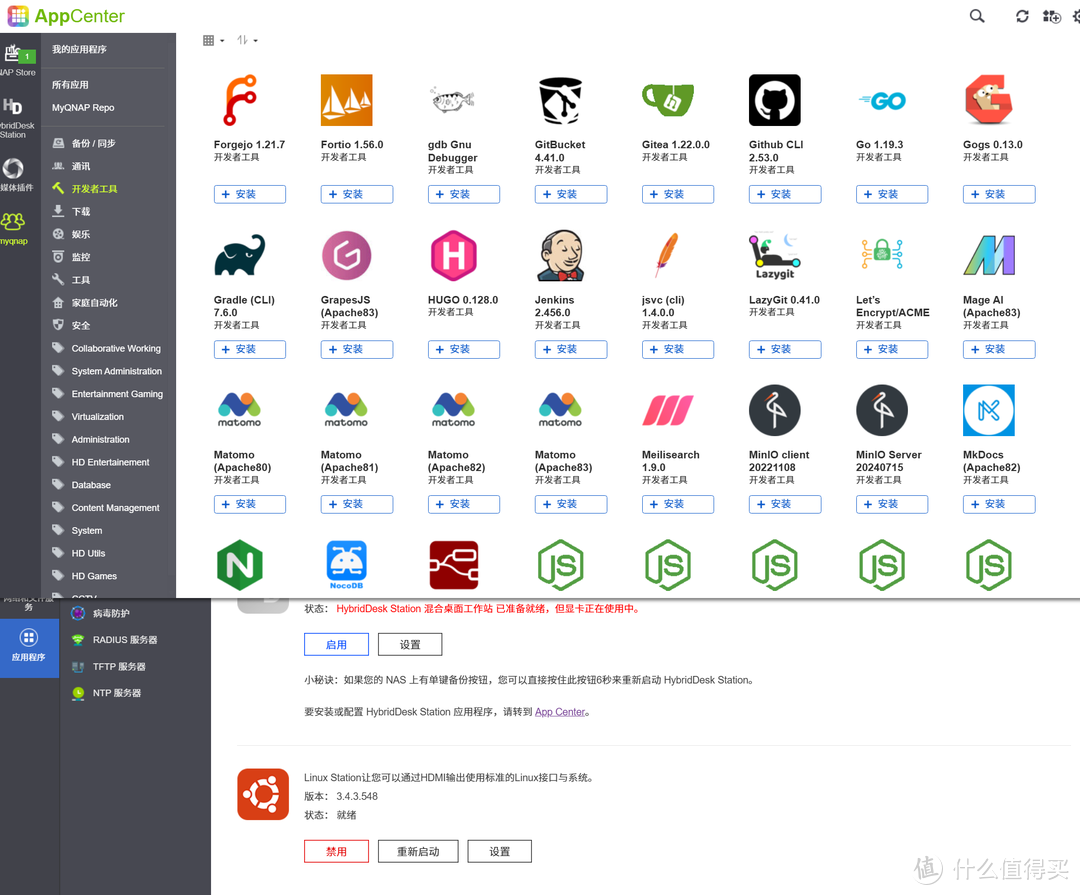Click 禁用 for Linux Station
The width and height of the screenshot is (1080, 895).
336,852
